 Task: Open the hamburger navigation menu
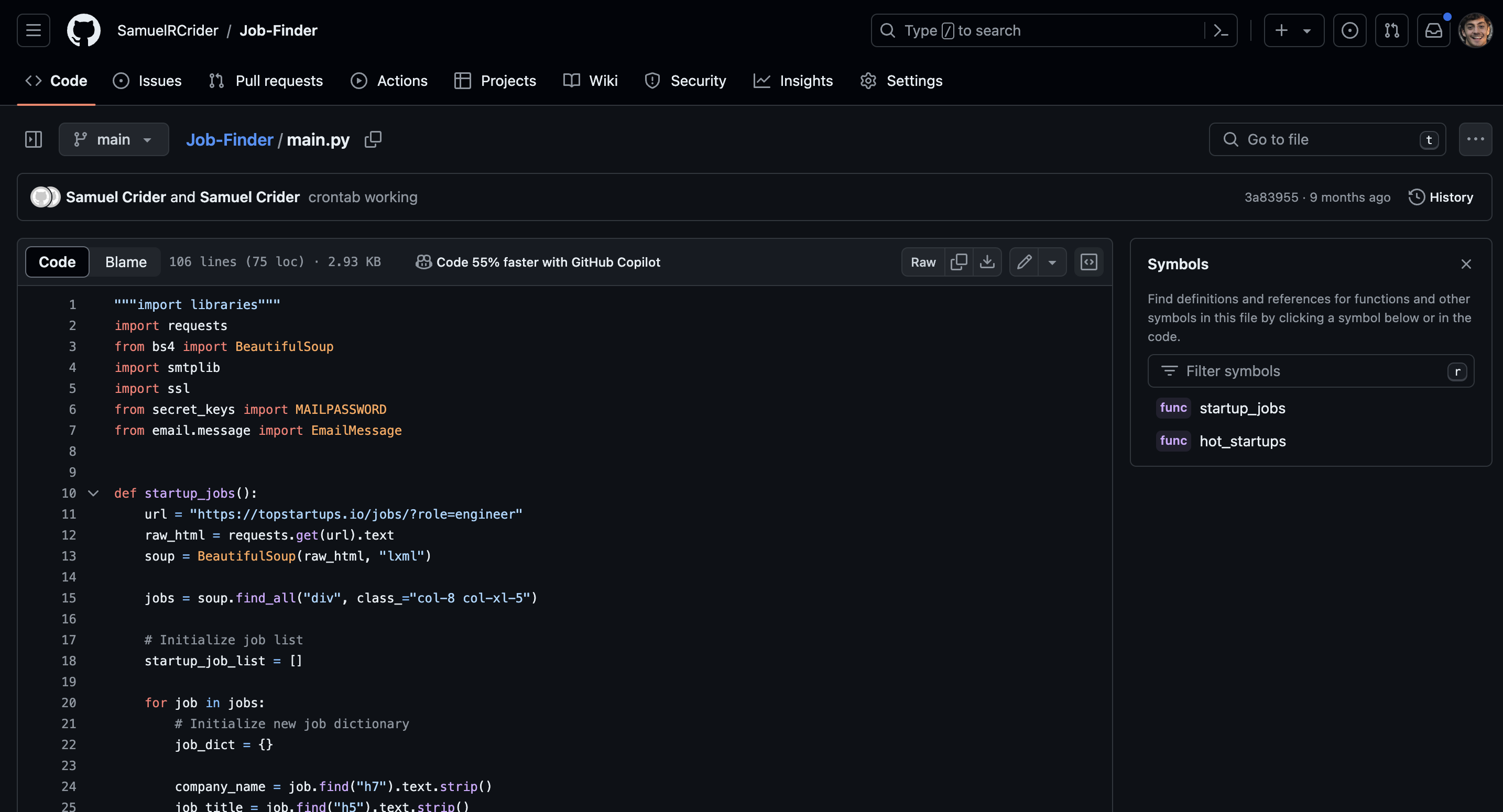point(33,30)
